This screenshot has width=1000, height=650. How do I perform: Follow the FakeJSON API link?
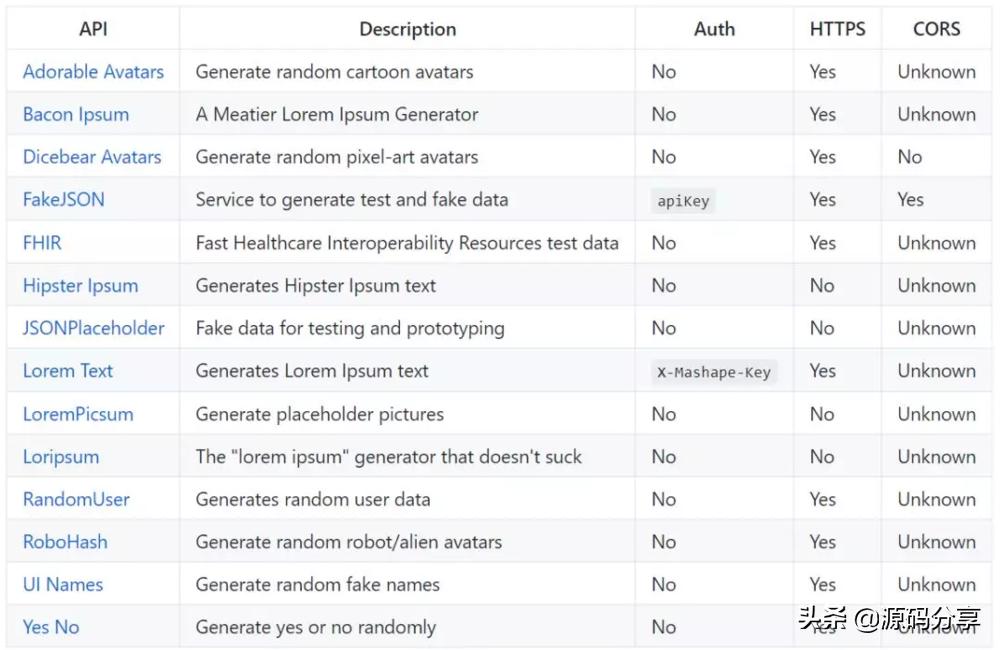[x=64, y=200]
